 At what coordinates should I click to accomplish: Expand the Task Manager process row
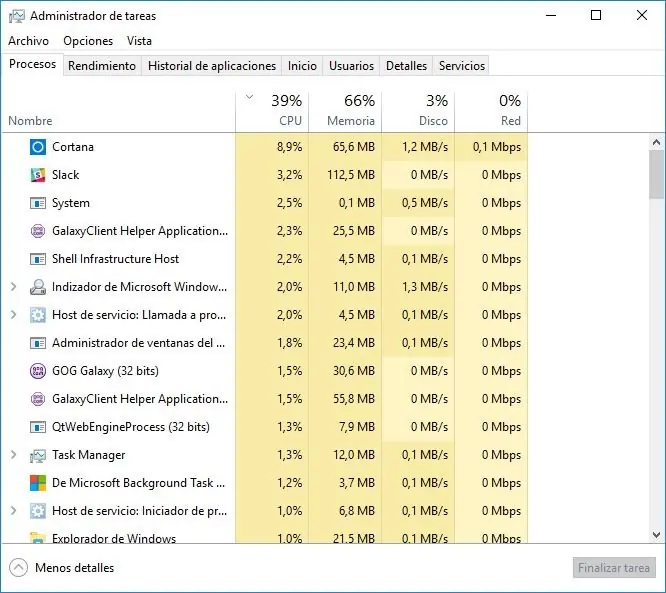(14, 455)
